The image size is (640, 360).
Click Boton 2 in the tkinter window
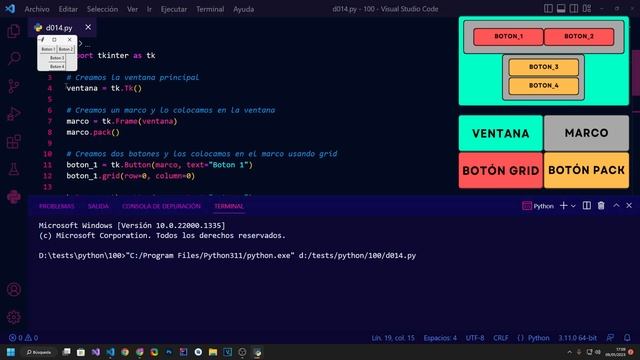[x=66, y=49]
